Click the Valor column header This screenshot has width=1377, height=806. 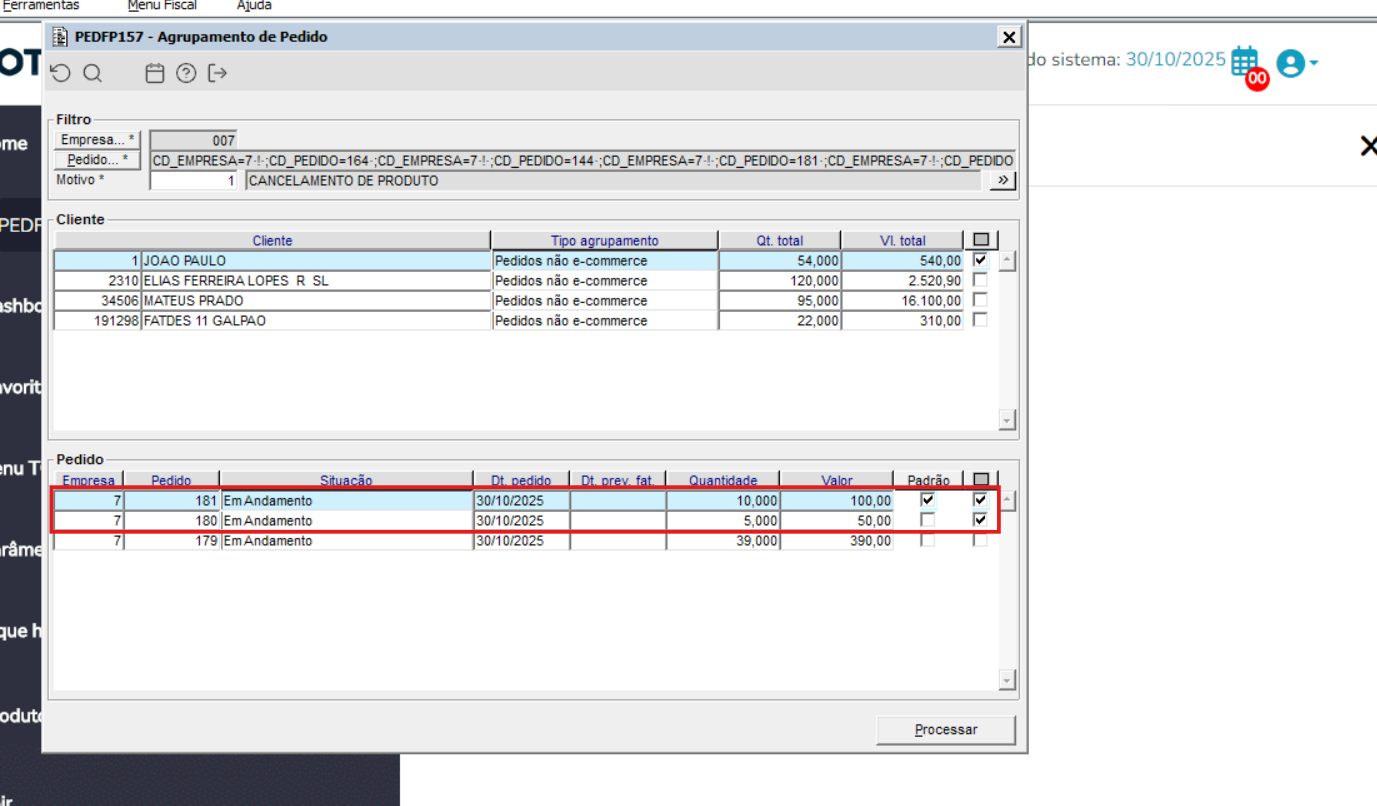click(837, 480)
